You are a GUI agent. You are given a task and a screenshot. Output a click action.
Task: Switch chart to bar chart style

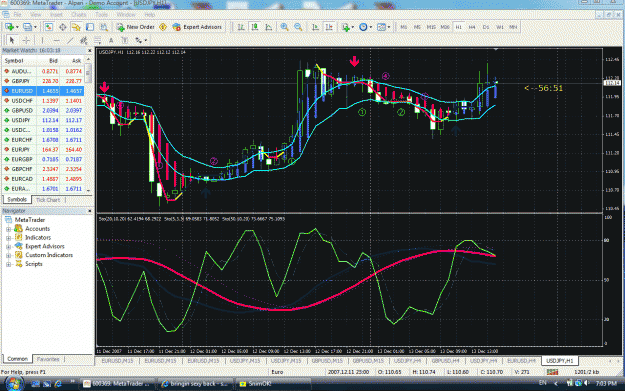coord(241,27)
